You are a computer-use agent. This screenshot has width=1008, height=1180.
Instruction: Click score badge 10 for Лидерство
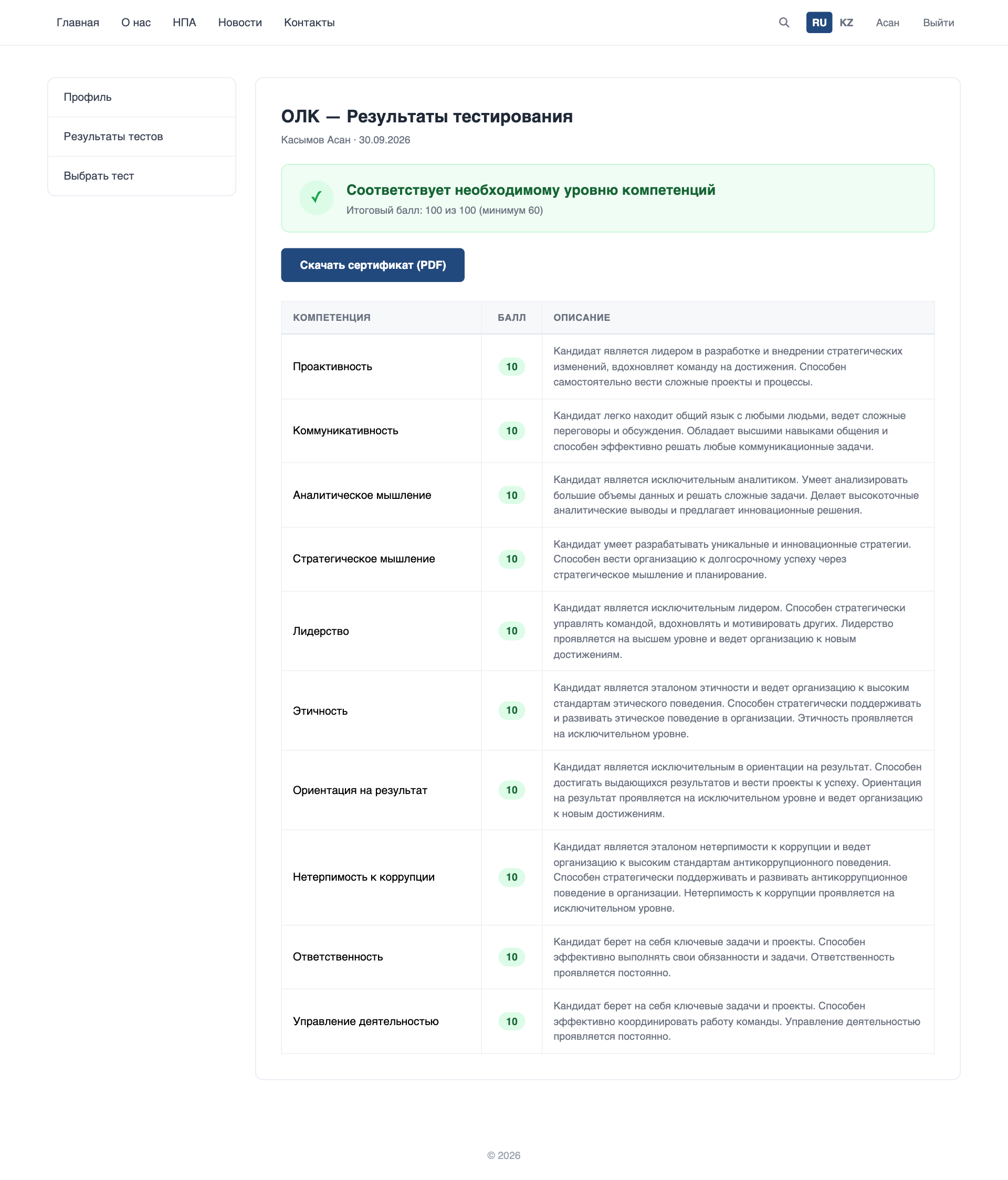point(511,631)
